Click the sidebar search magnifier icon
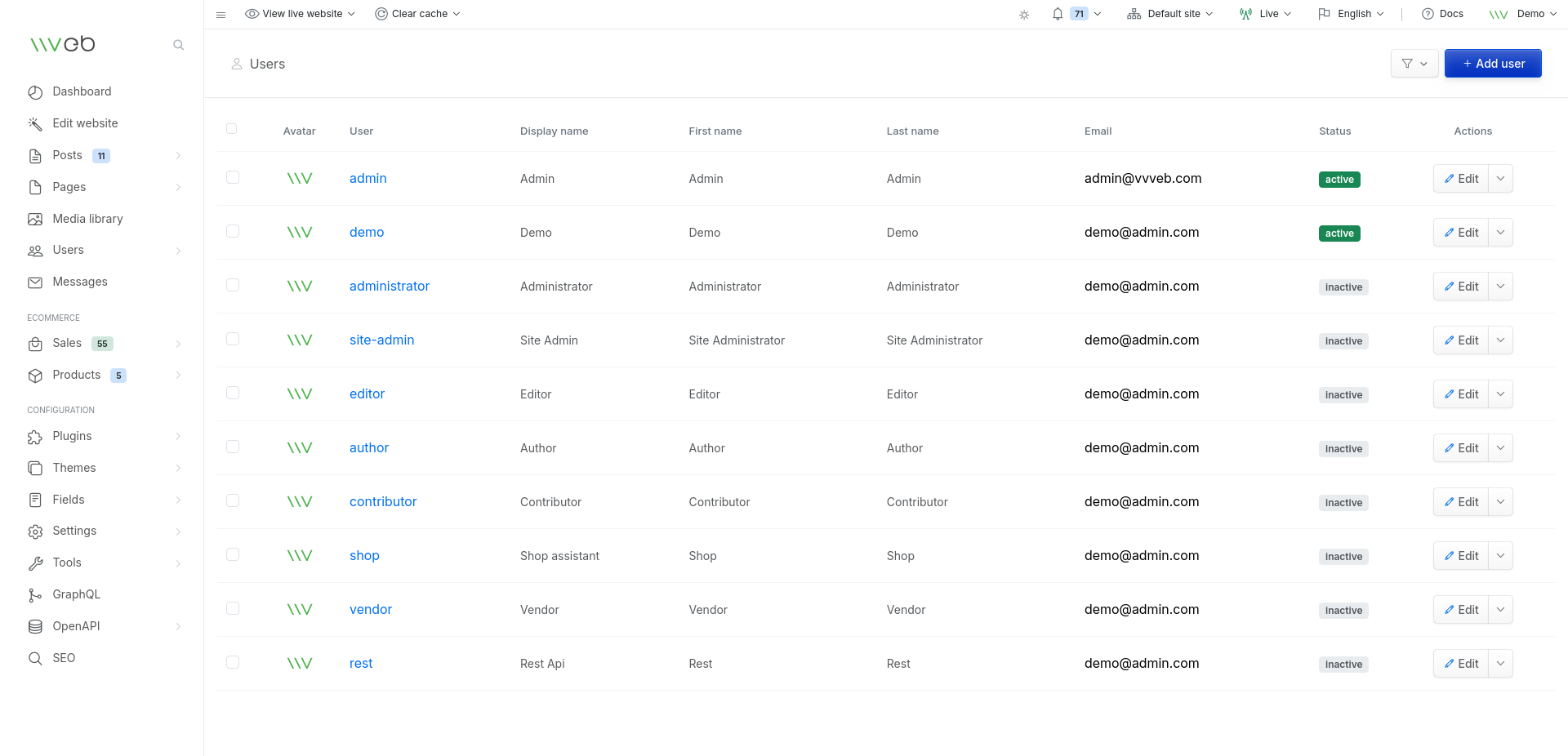 pyautogui.click(x=178, y=45)
